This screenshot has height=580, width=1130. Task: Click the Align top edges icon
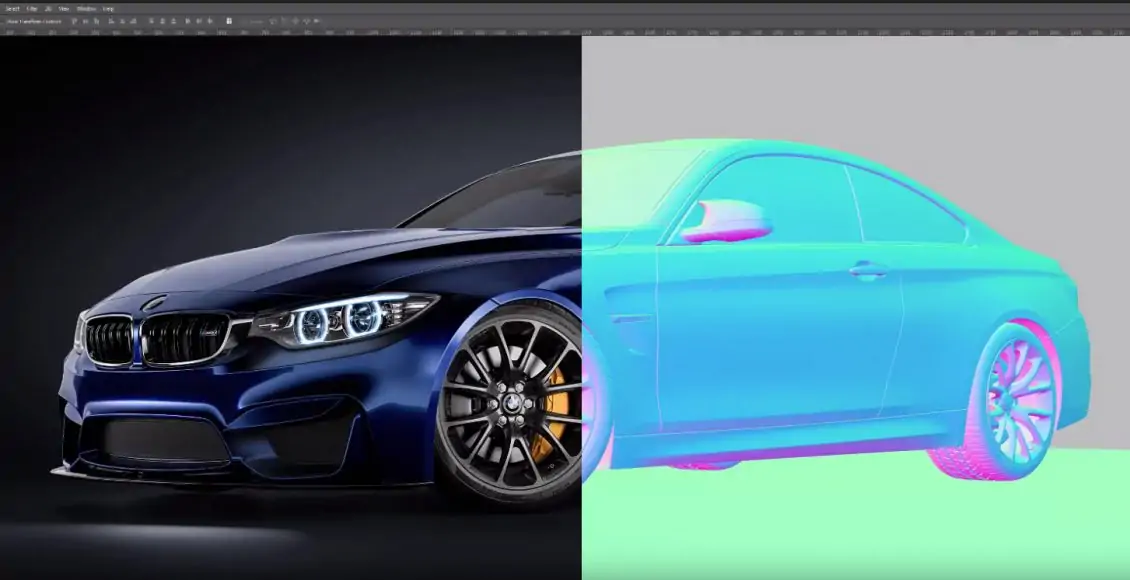click(74, 20)
